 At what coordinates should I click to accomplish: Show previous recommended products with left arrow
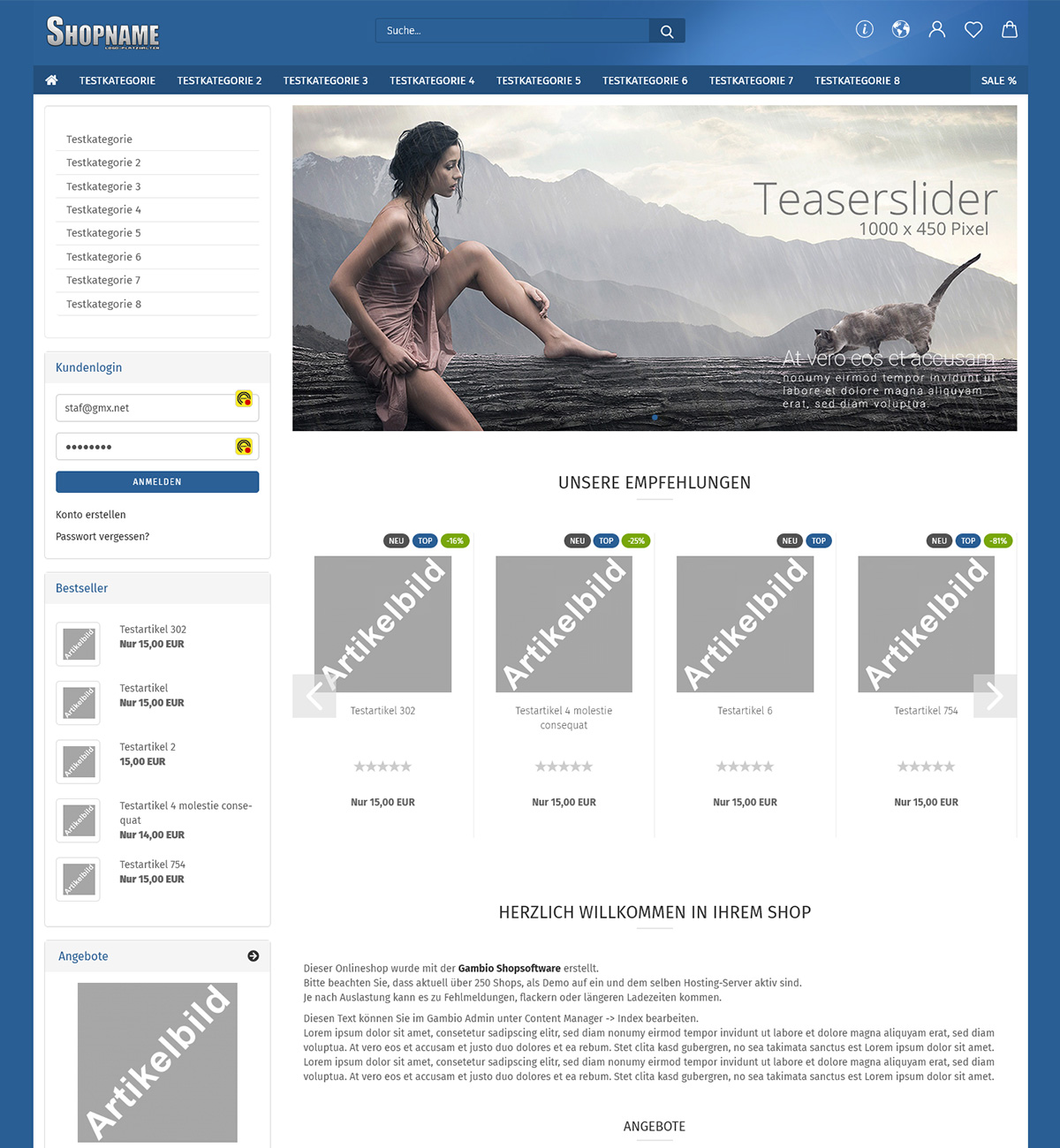click(x=314, y=696)
